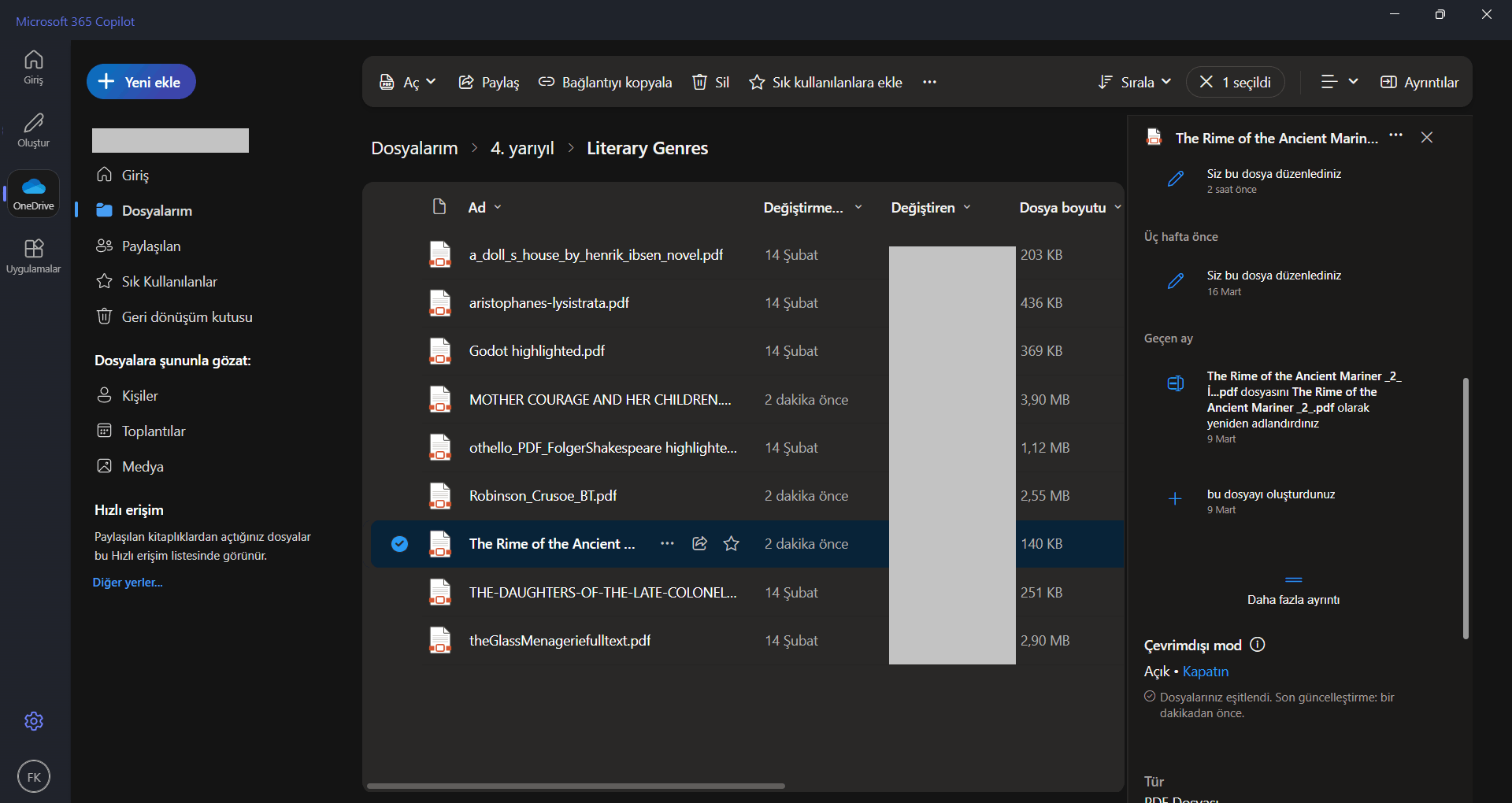The height and width of the screenshot is (803, 1512).
Task: Expand the Aç open dropdown
Action: 407,82
